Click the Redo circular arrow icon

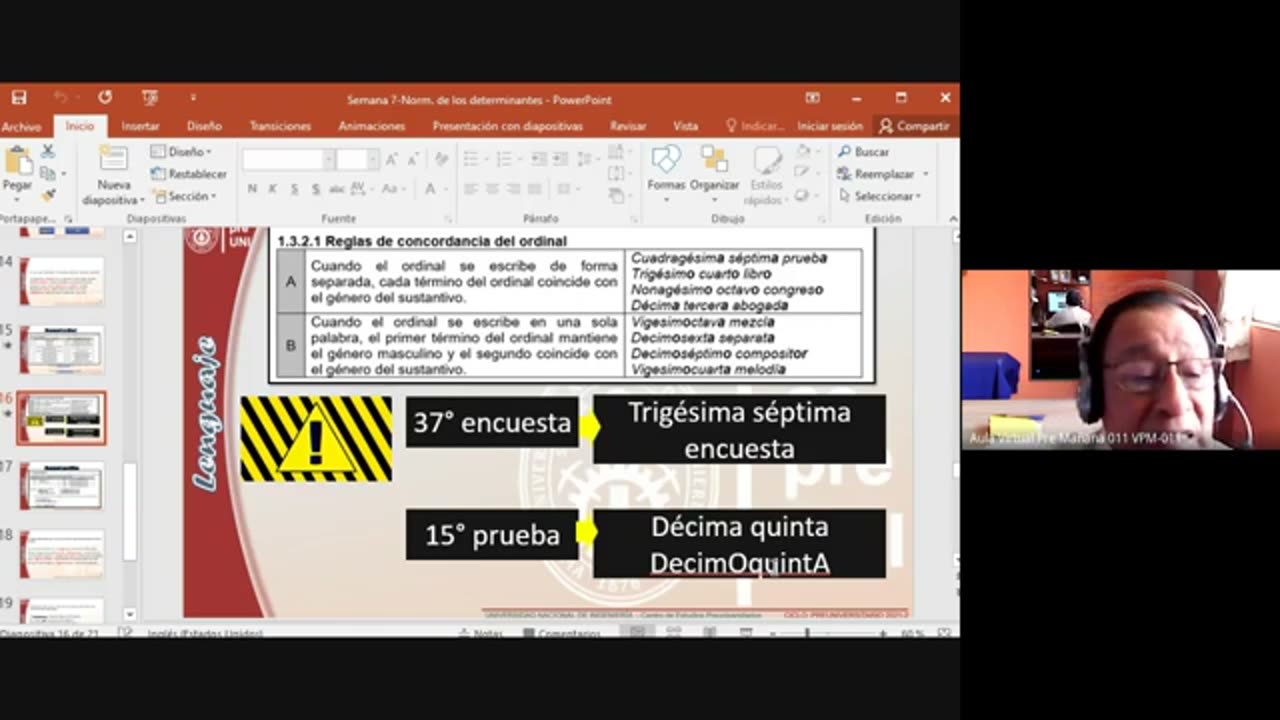(x=105, y=98)
